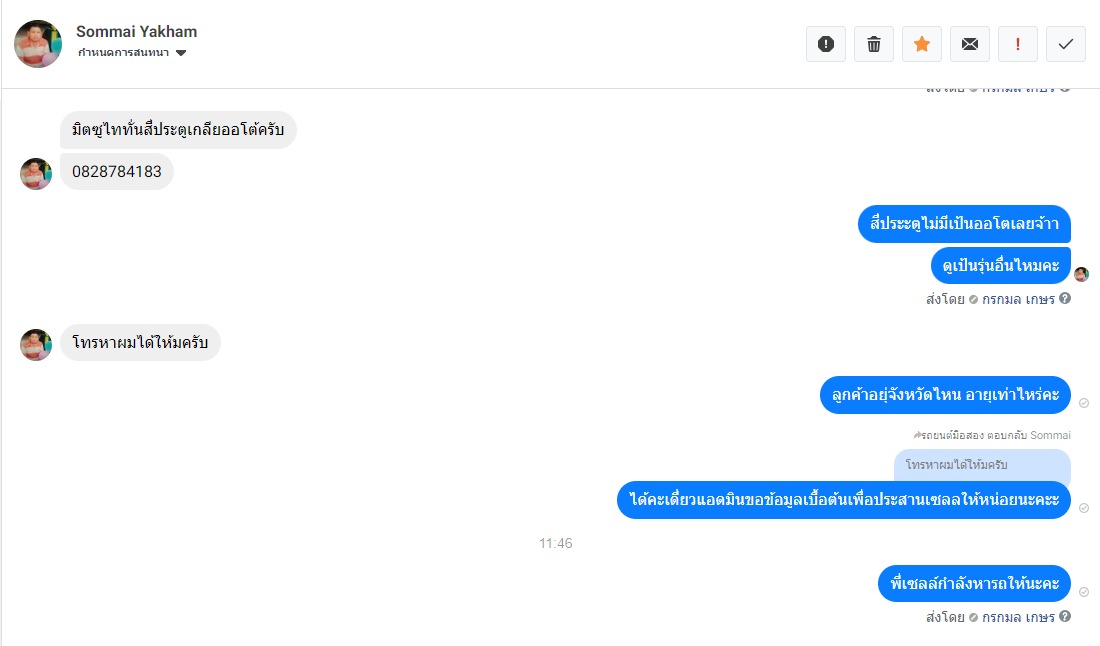Click the 11:46 timestamp
Image resolution: width=1100 pixels, height=646 pixels.
click(556, 543)
